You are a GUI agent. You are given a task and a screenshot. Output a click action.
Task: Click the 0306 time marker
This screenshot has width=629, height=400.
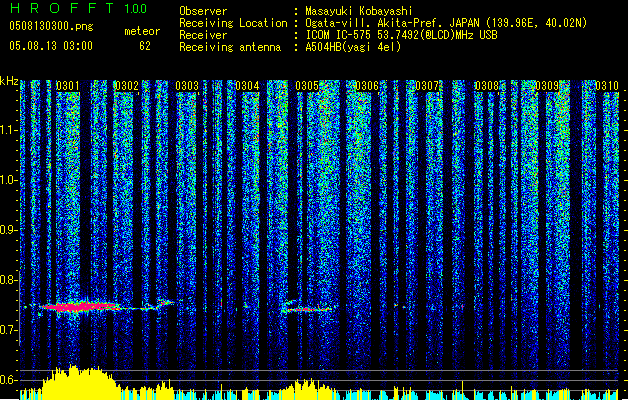click(367, 86)
